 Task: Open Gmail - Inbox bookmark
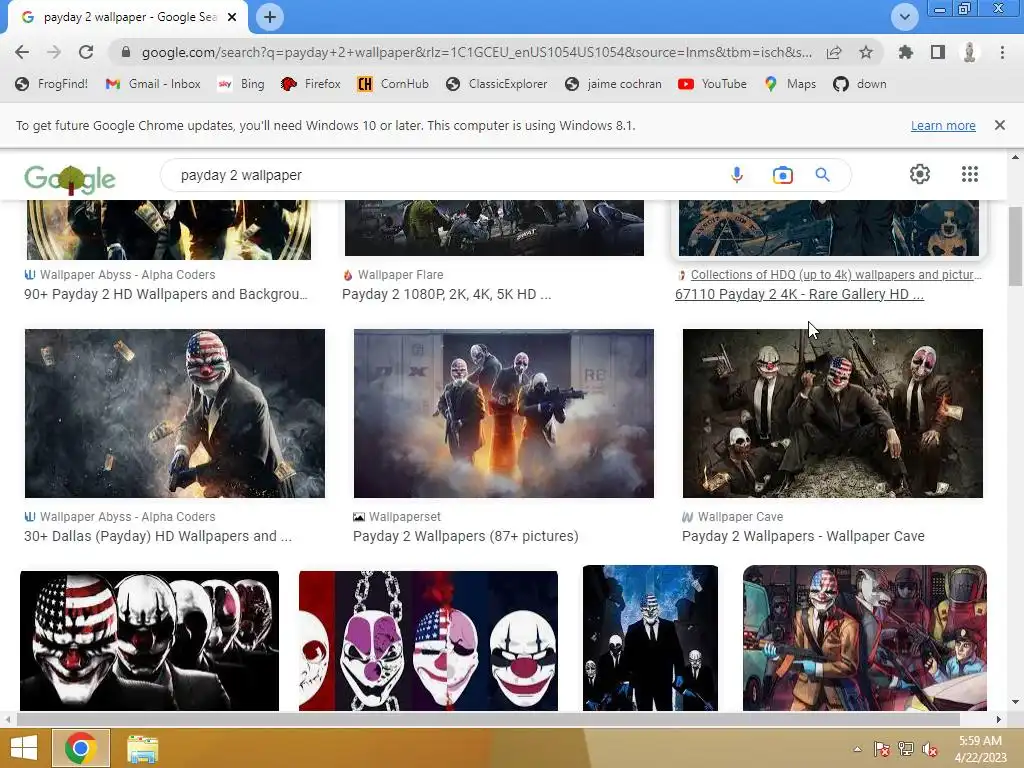point(153,84)
